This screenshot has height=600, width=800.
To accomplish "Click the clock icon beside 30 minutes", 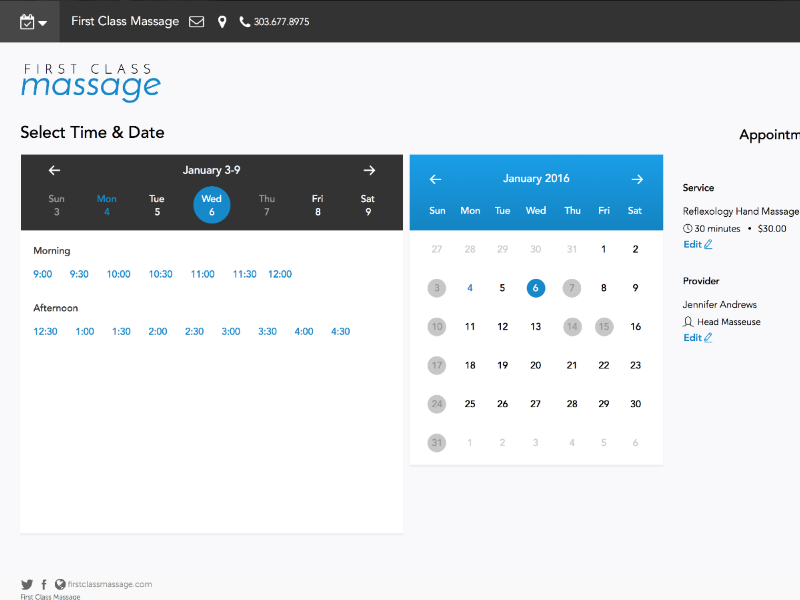I will tap(687, 228).
